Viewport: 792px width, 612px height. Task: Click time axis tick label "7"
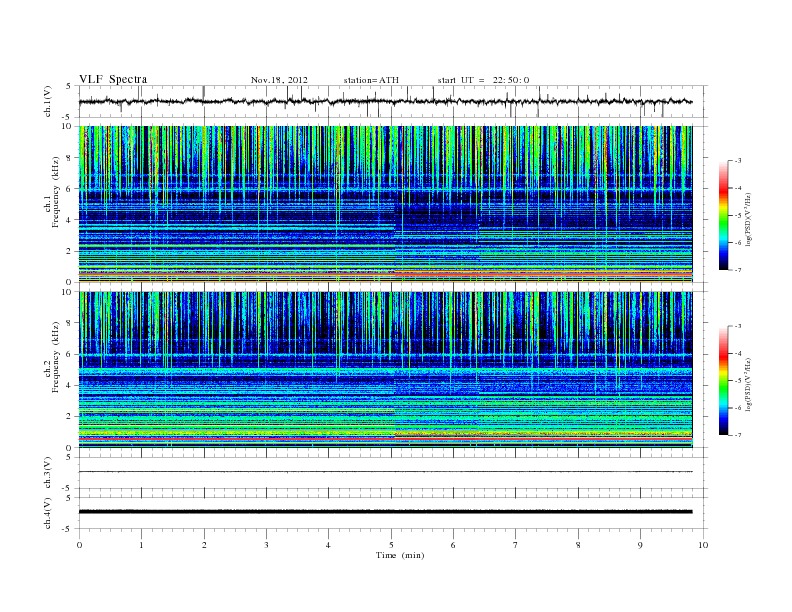tap(516, 545)
